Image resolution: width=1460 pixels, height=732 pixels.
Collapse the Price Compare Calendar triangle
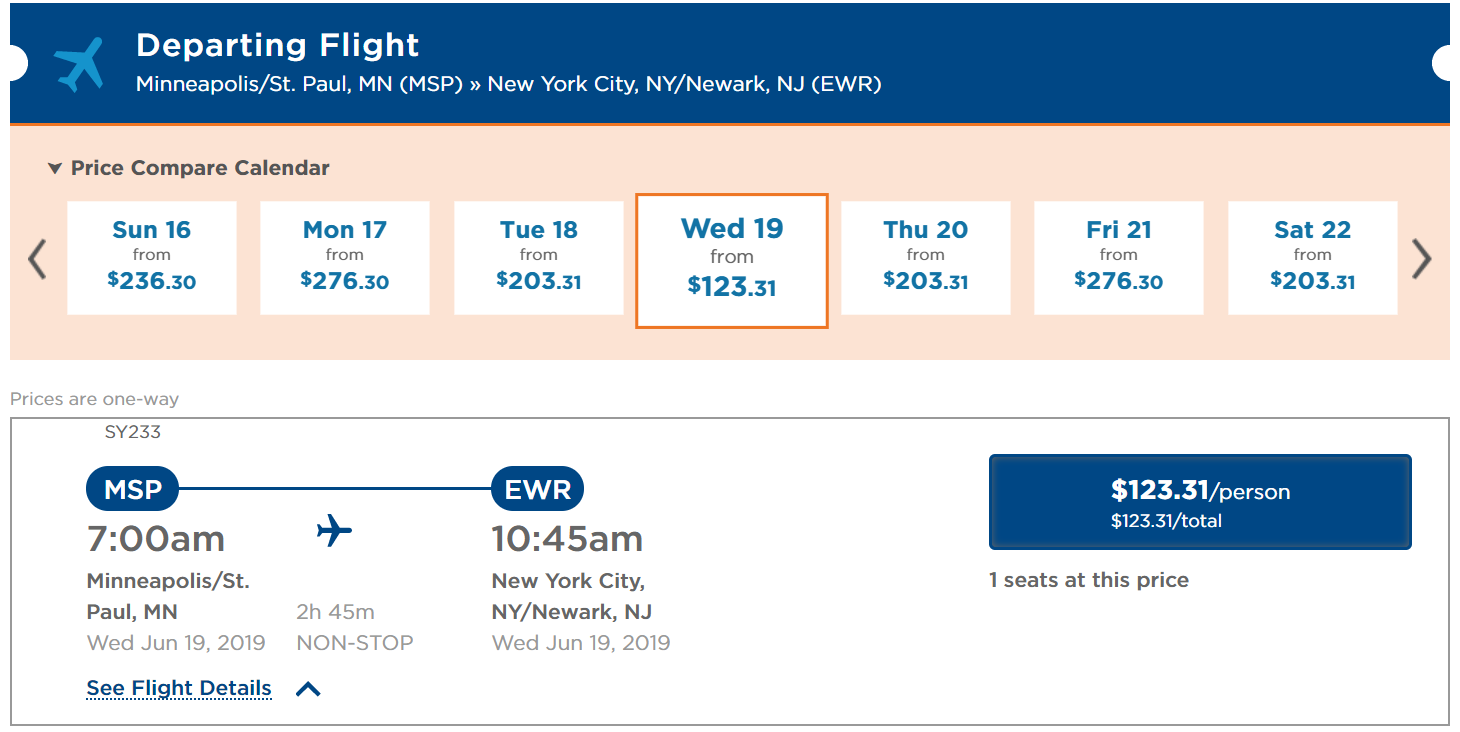(55, 169)
